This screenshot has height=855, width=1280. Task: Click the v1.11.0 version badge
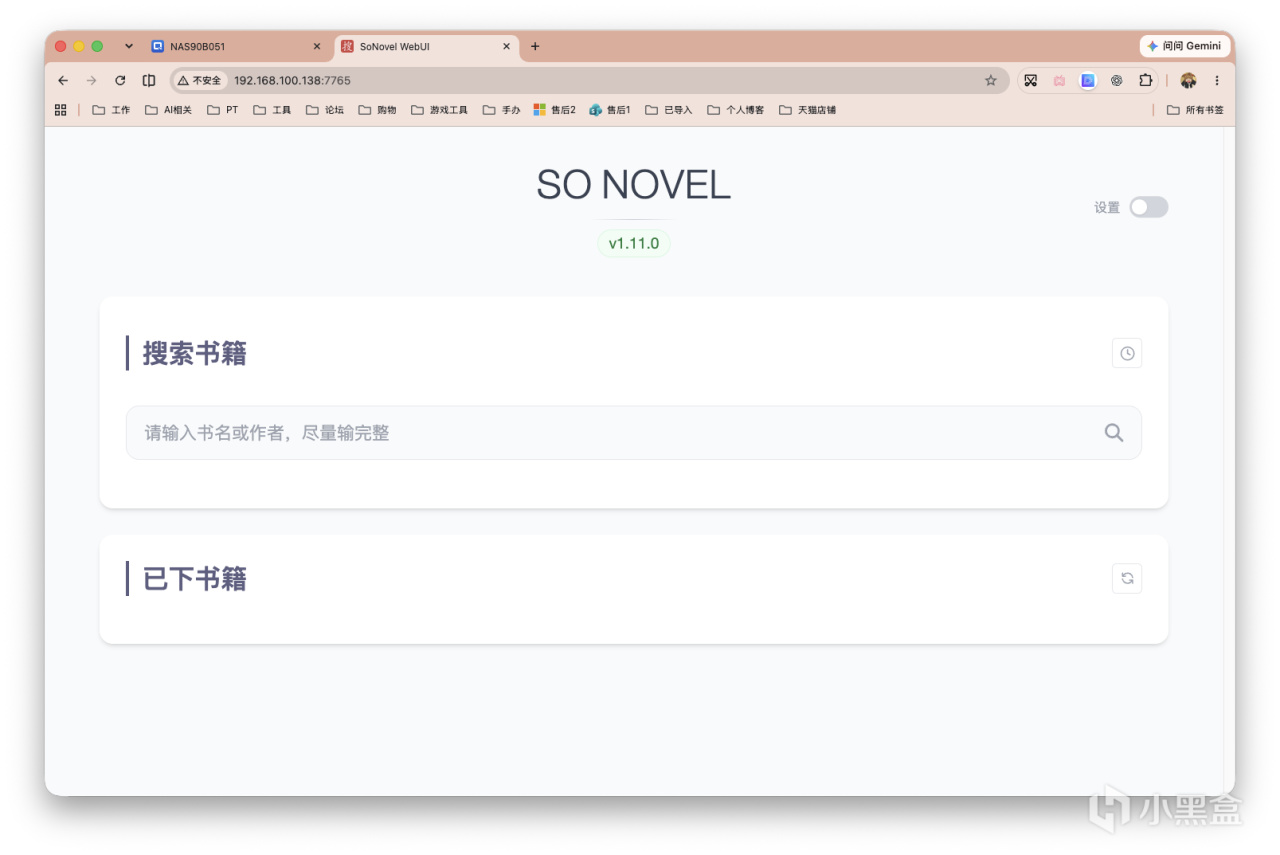click(634, 243)
